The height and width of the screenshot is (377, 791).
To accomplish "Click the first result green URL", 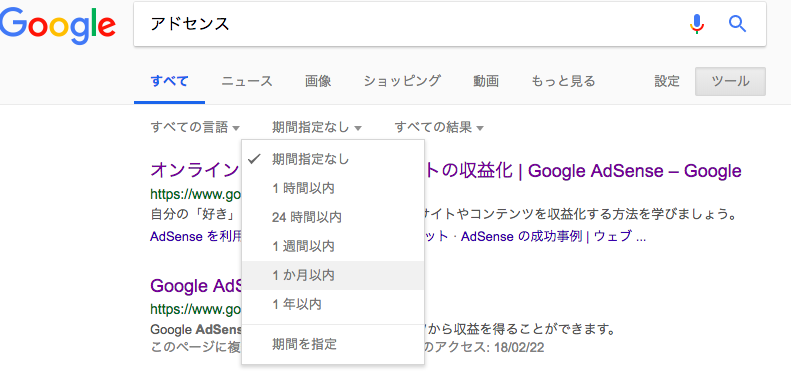I will 196,194.
